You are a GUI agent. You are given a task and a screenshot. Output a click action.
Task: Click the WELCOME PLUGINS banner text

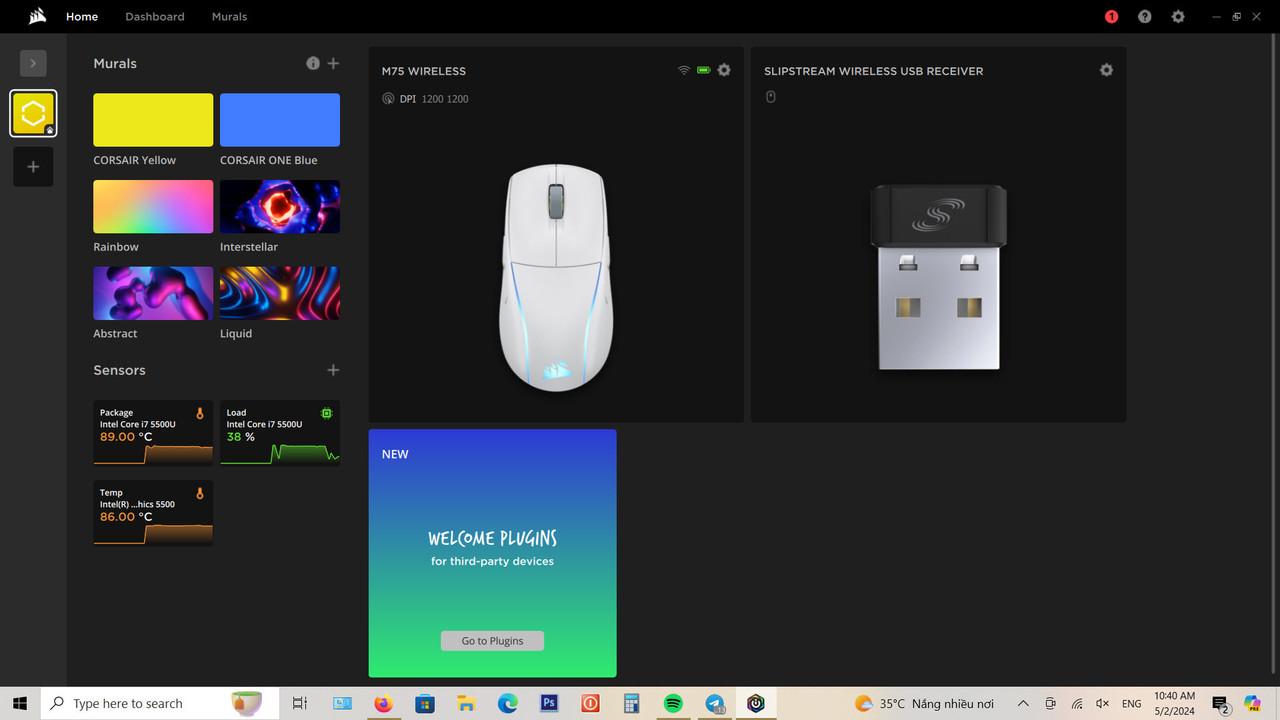click(x=492, y=538)
